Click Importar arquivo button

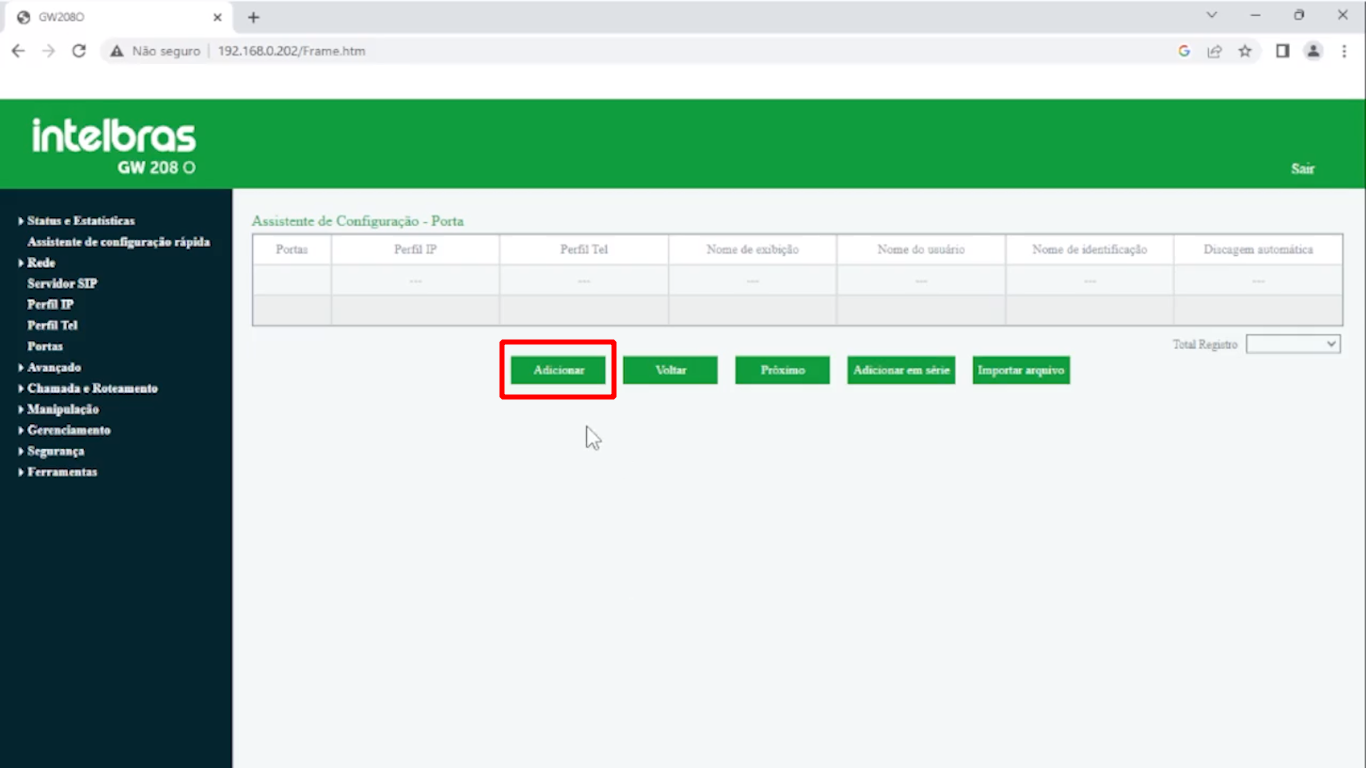pos(1021,370)
